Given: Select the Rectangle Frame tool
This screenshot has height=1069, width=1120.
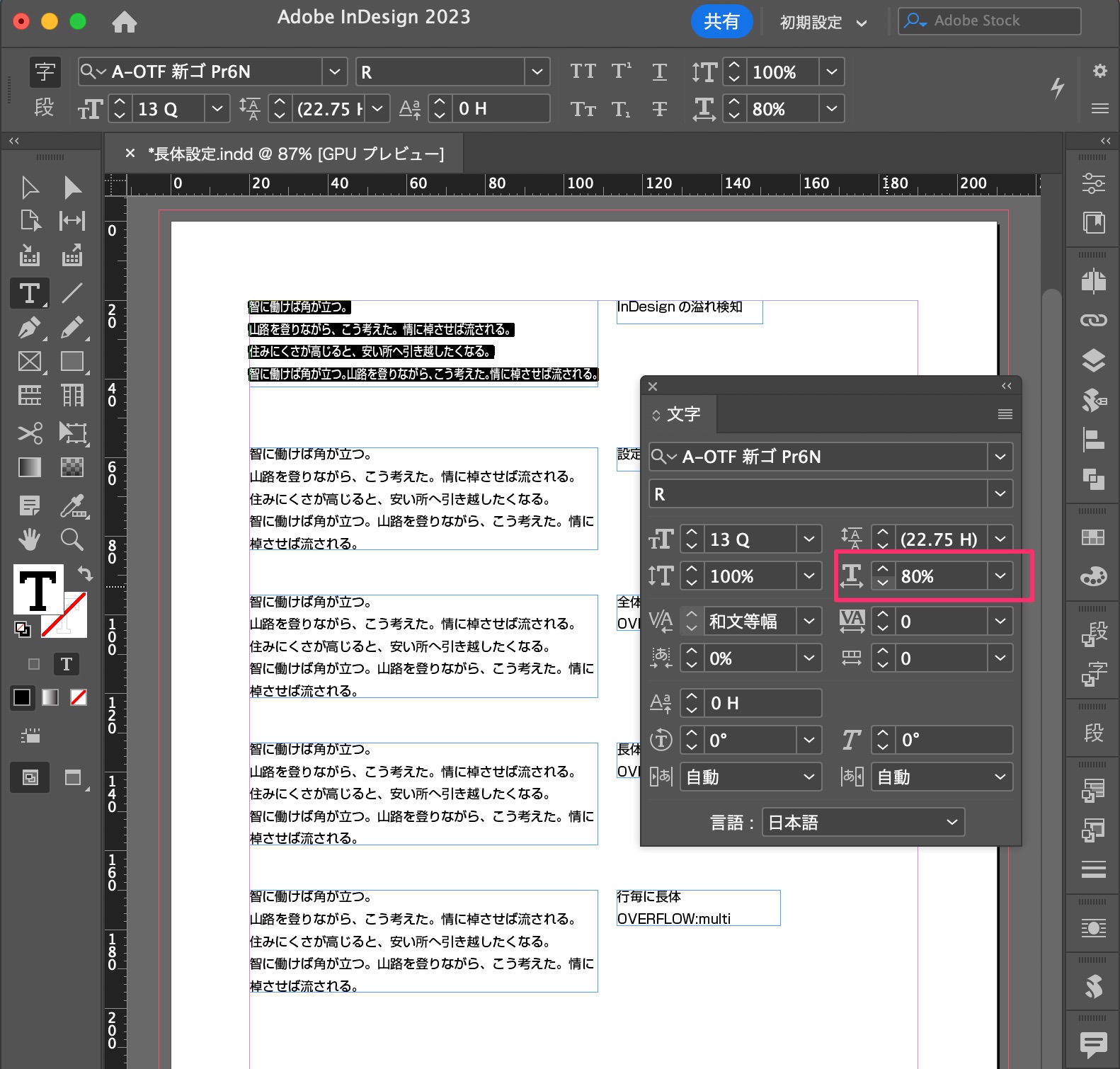Looking at the screenshot, I should coord(29,362).
